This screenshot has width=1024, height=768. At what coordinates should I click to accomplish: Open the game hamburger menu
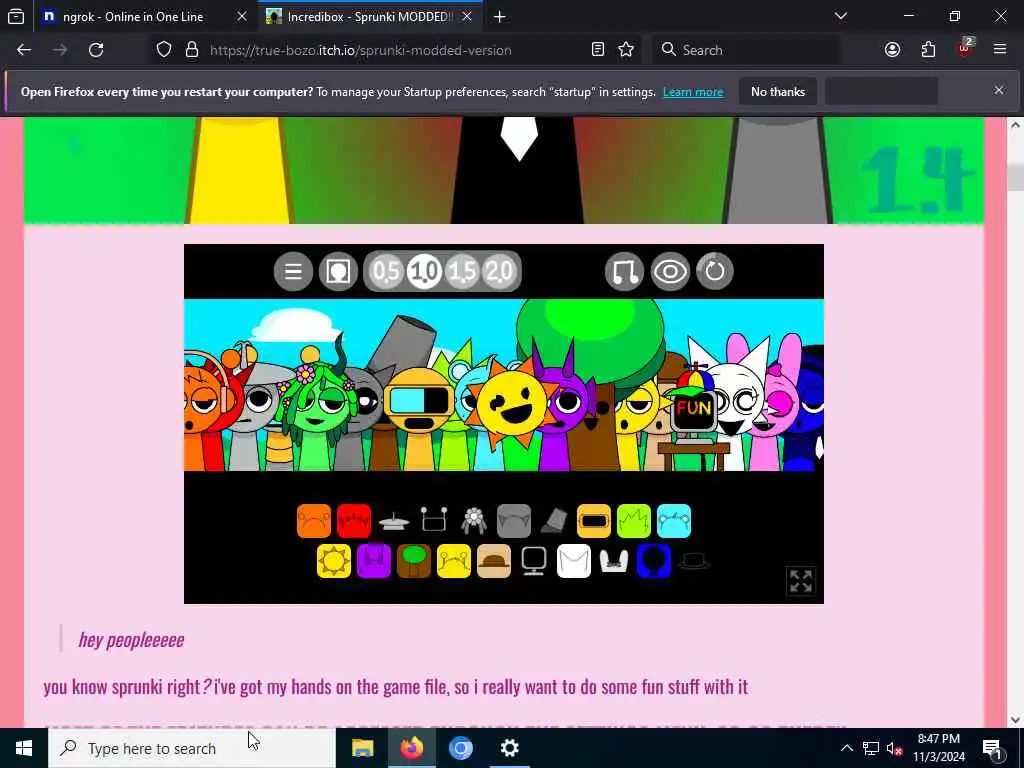pos(293,271)
